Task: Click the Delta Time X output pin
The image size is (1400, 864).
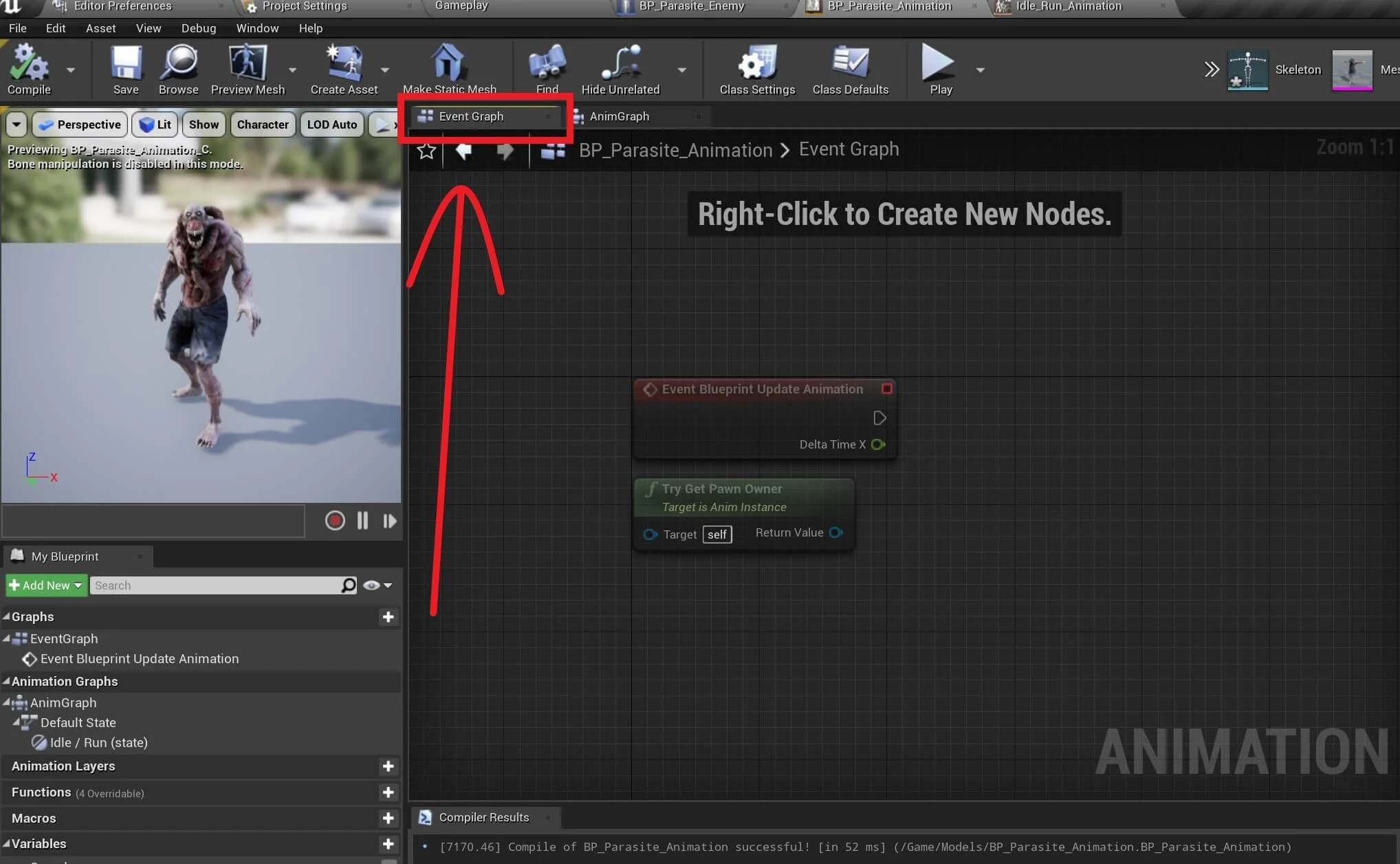Action: click(878, 444)
